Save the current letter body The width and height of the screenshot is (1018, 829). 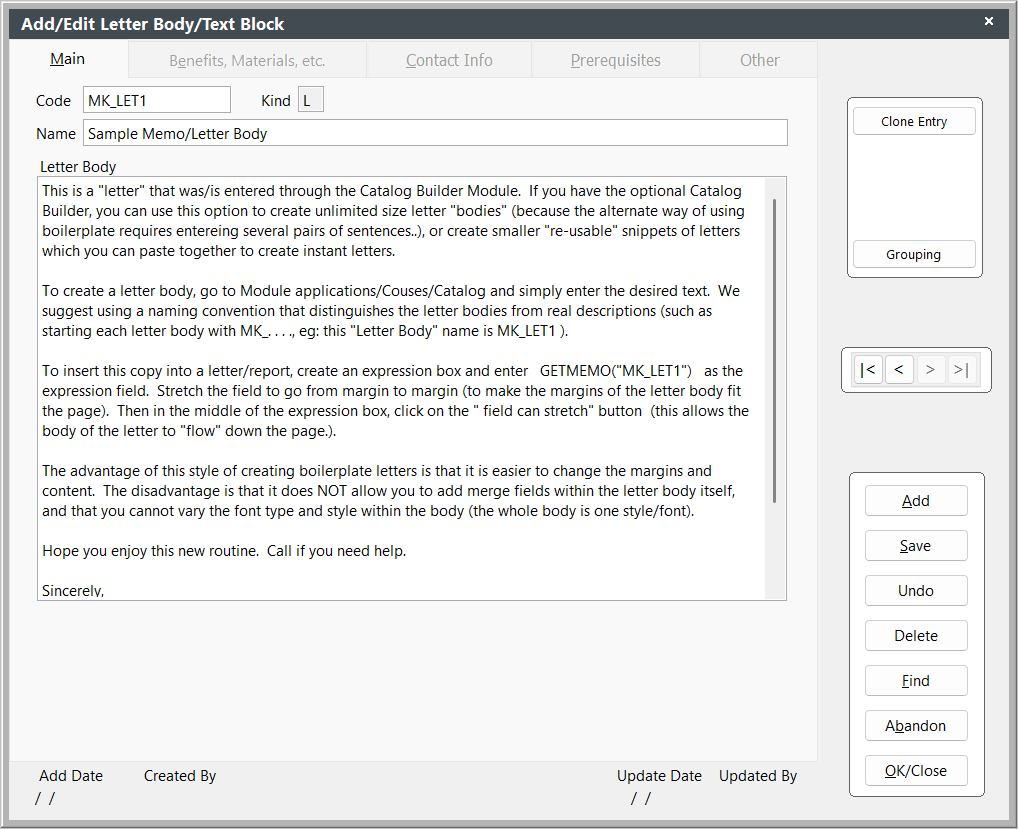916,546
